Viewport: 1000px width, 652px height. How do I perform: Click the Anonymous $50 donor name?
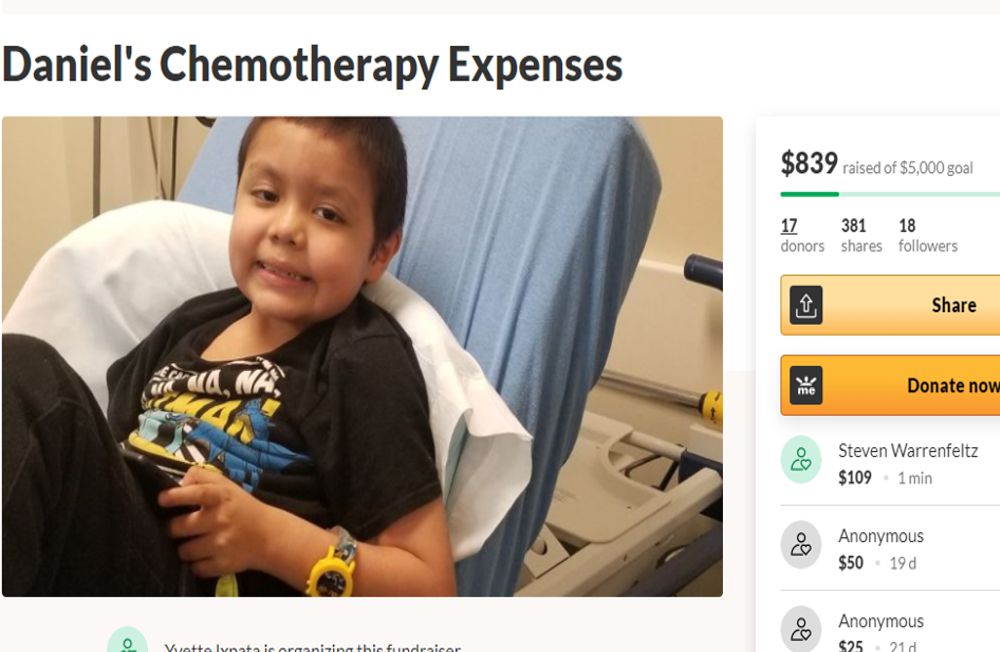881,536
